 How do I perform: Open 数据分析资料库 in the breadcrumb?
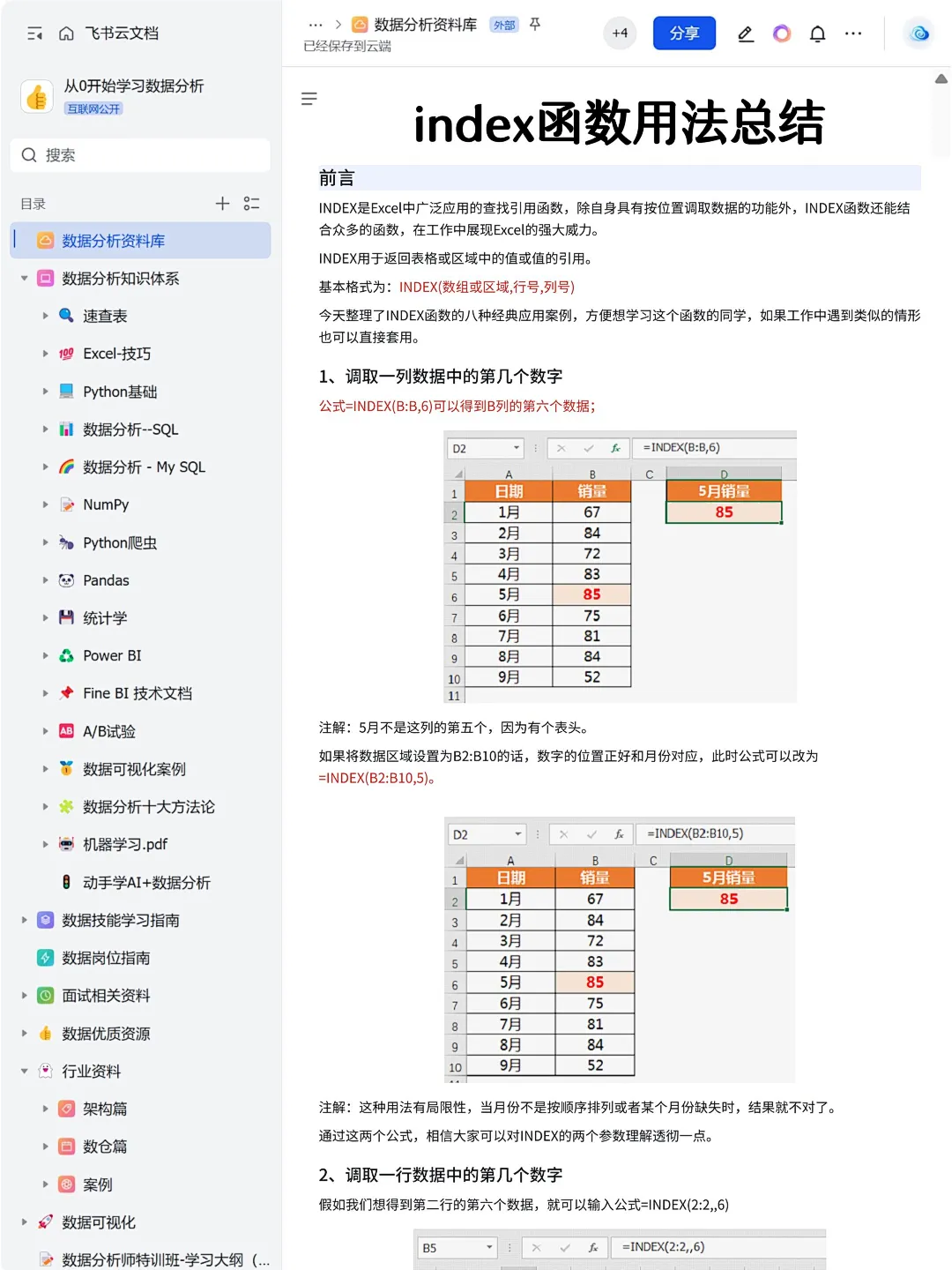[x=426, y=25]
